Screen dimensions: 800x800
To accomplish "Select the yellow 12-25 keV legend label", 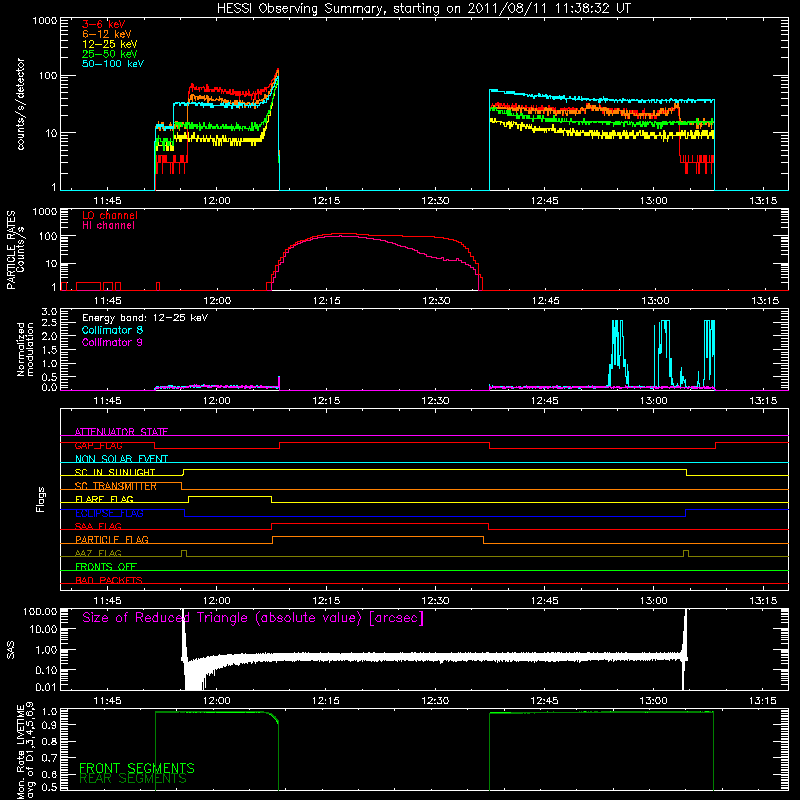I will click(x=110, y=44).
